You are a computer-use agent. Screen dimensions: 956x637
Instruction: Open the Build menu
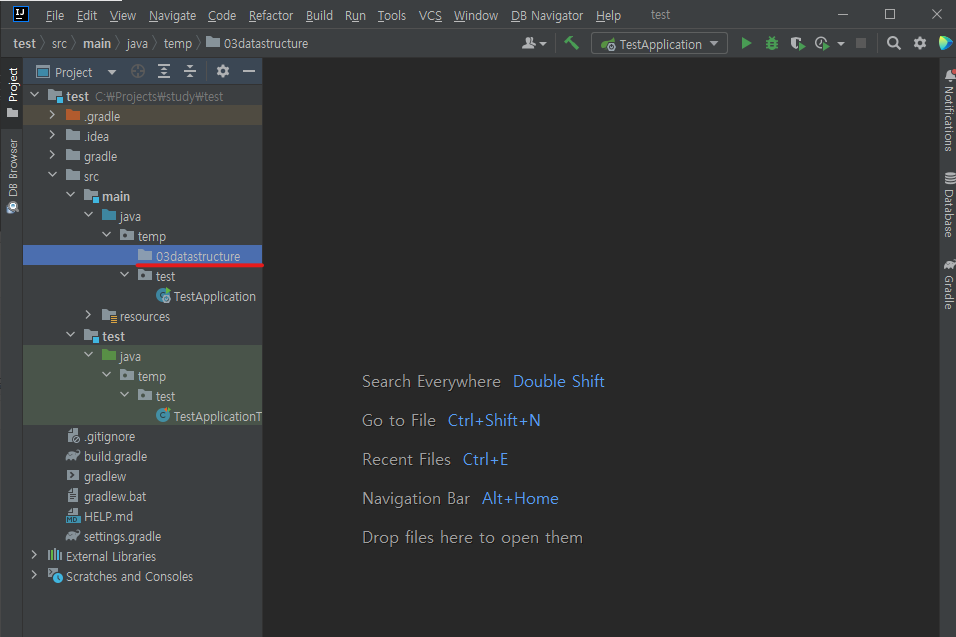pyautogui.click(x=319, y=15)
